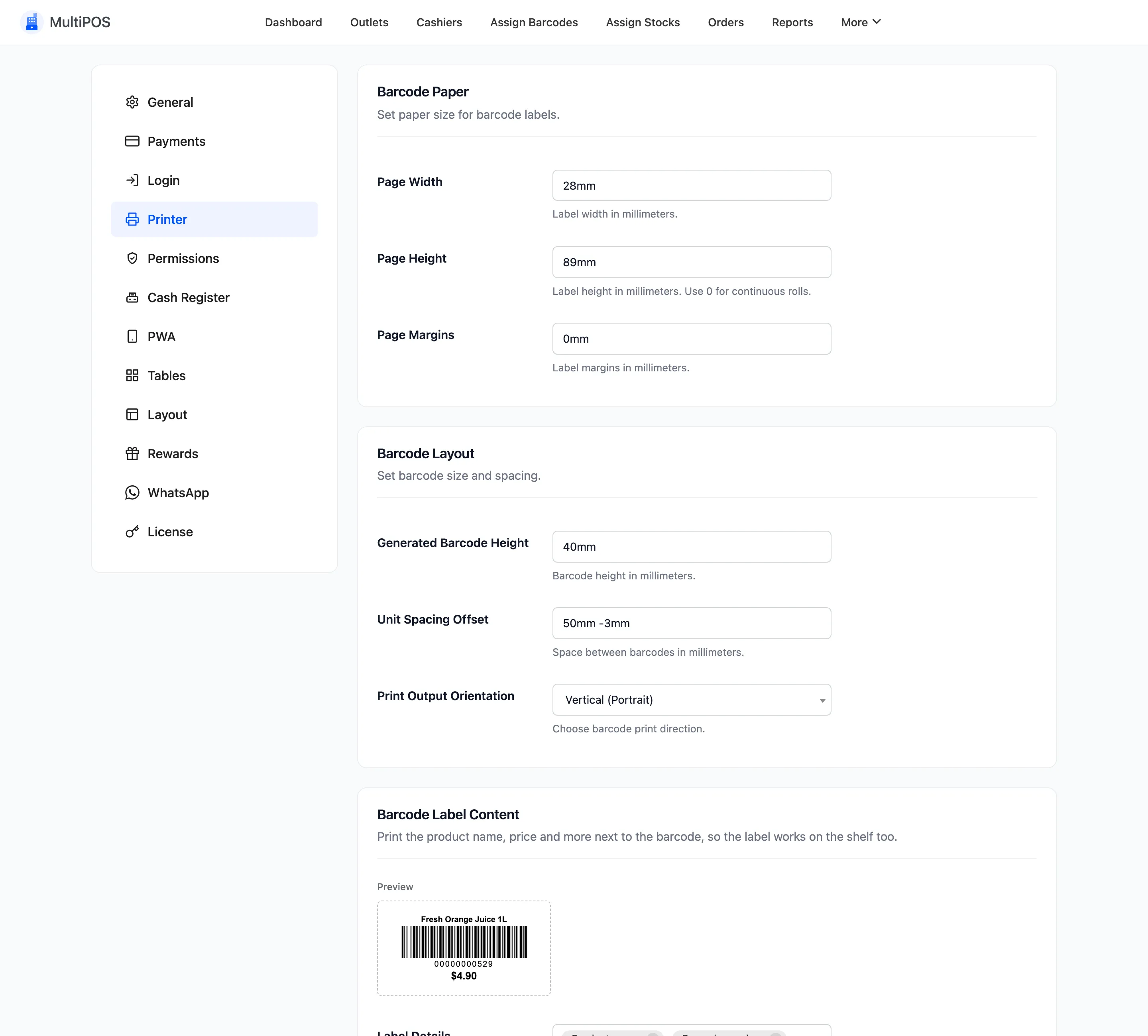1148x1036 pixels.
Task: Click the Generated Barcode Height field
Action: (x=691, y=546)
